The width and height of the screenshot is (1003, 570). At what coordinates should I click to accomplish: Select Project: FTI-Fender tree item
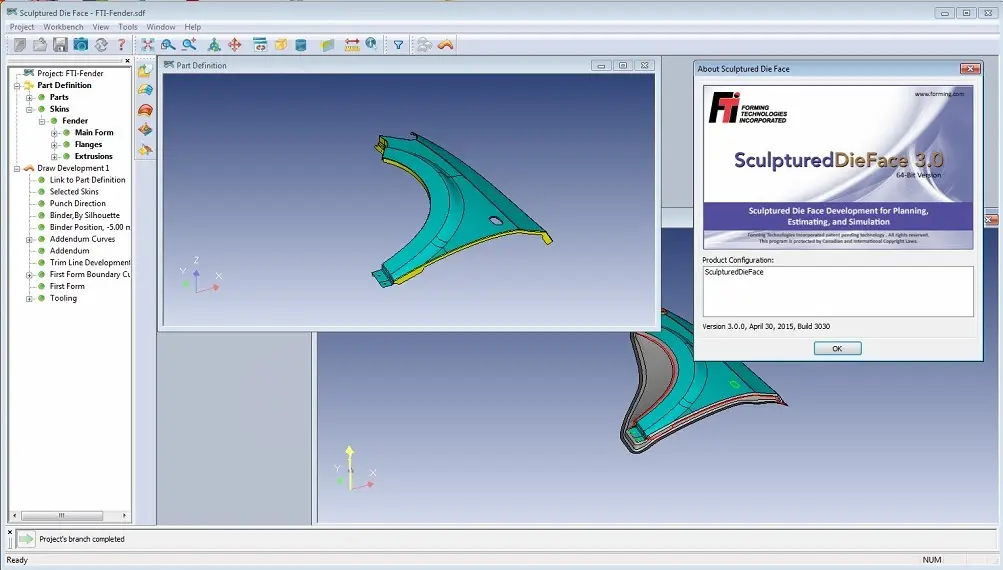[70, 74]
